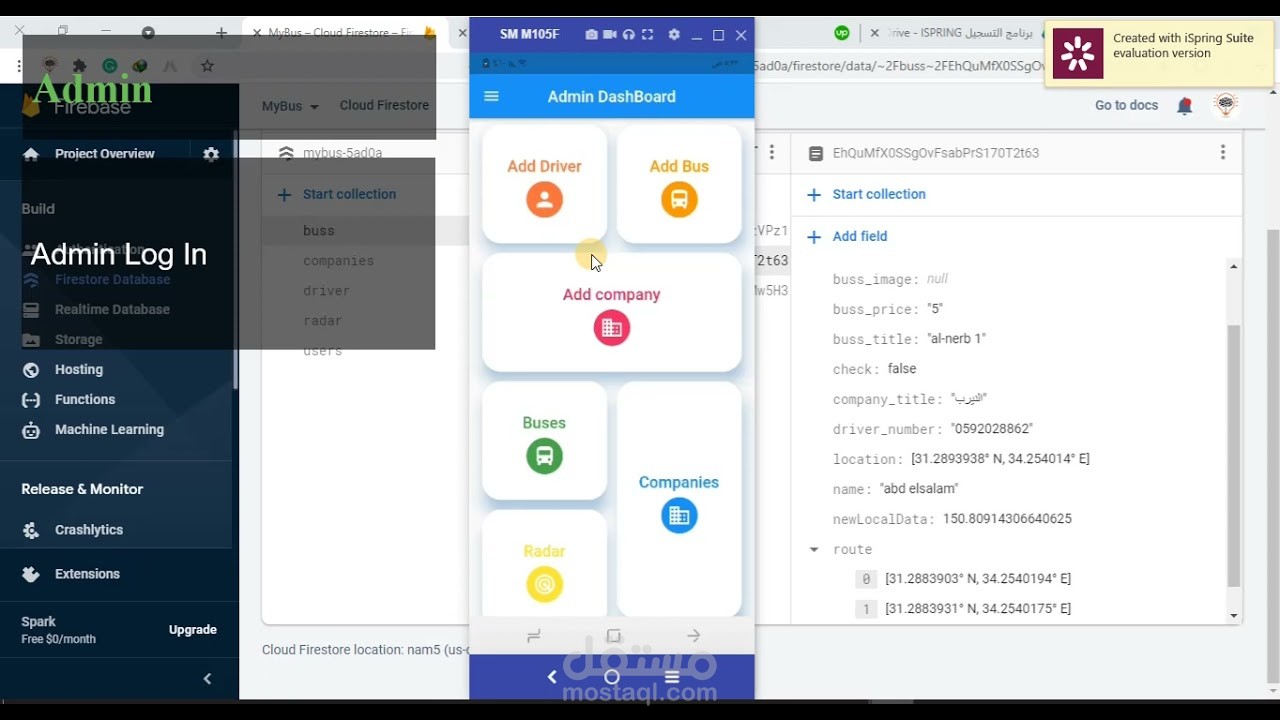Image resolution: width=1280 pixels, height=720 pixels.
Task: Click the name value "abd elsalam"
Action: (x=919, y=489)
